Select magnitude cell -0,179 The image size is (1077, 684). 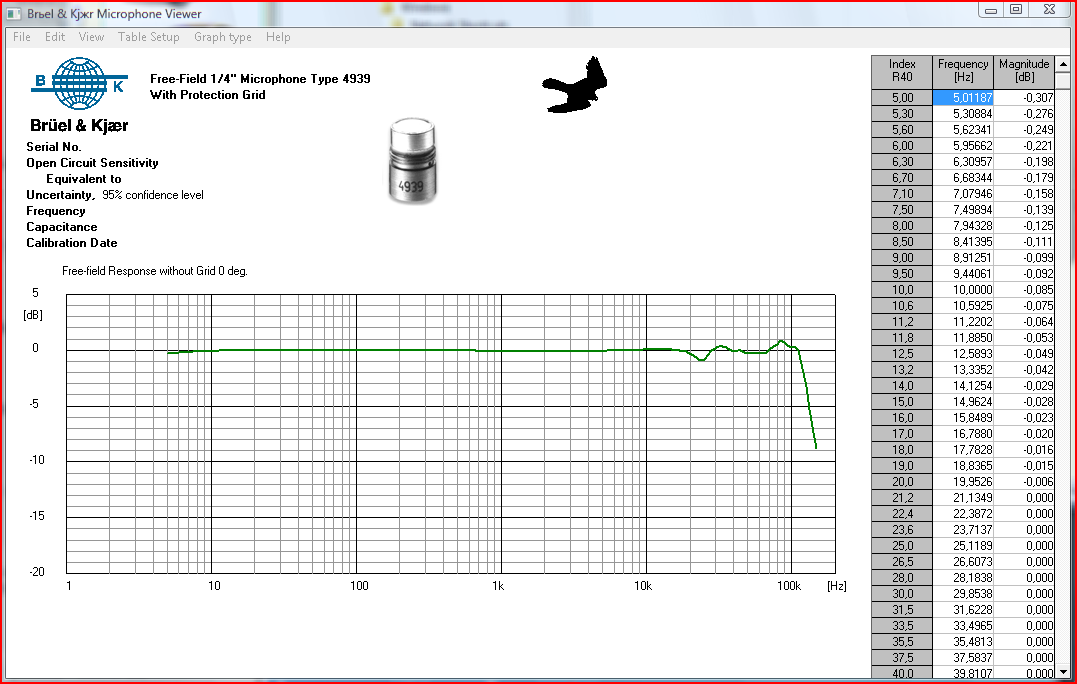point(1024,177)
